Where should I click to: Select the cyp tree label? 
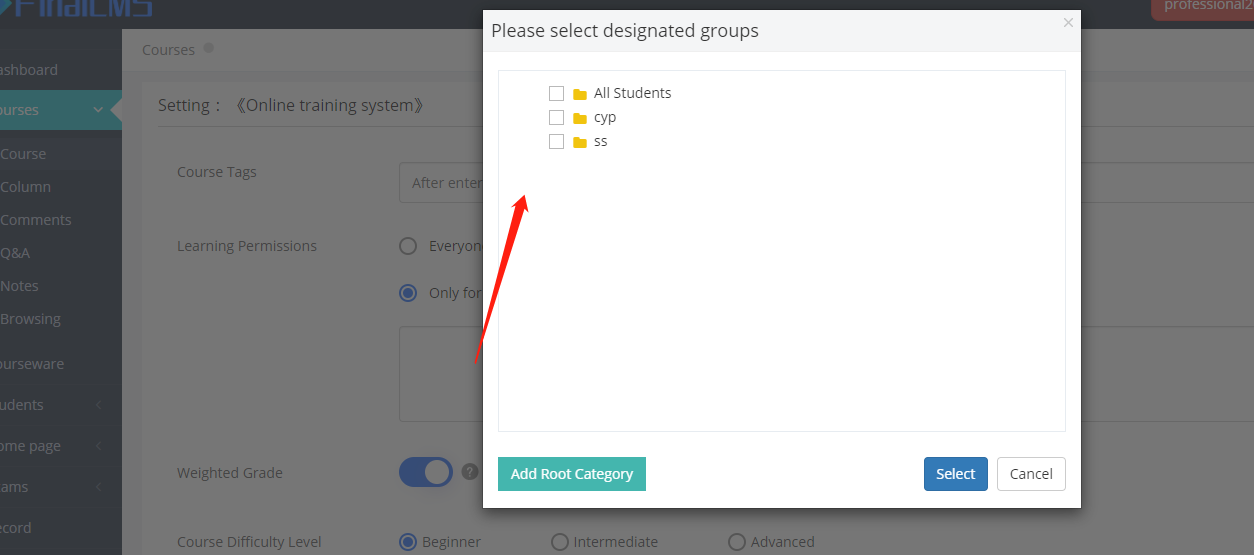[x=605, y=117]
